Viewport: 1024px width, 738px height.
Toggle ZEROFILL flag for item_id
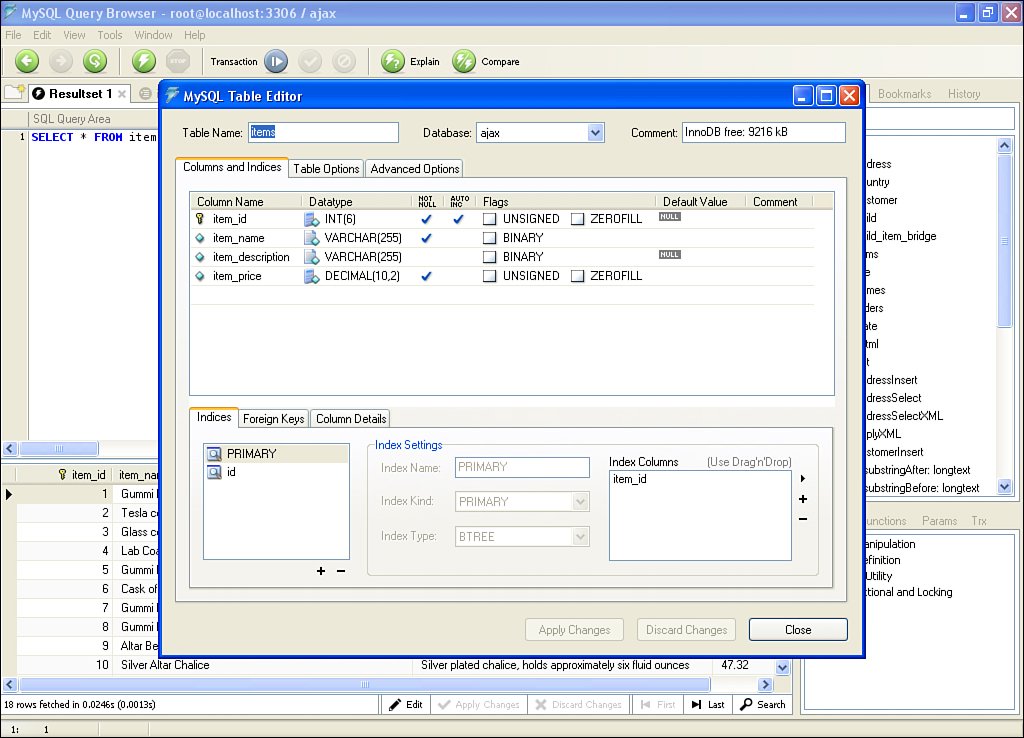577,219
